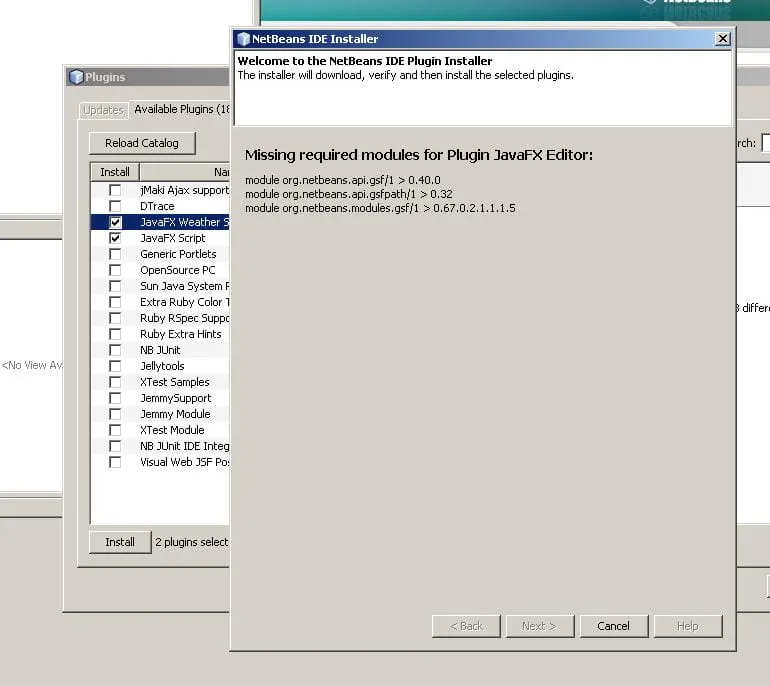Screen dimensions: 770x686
Task: Check the Jemmy Module checkbox
Action: pos(115,414)
